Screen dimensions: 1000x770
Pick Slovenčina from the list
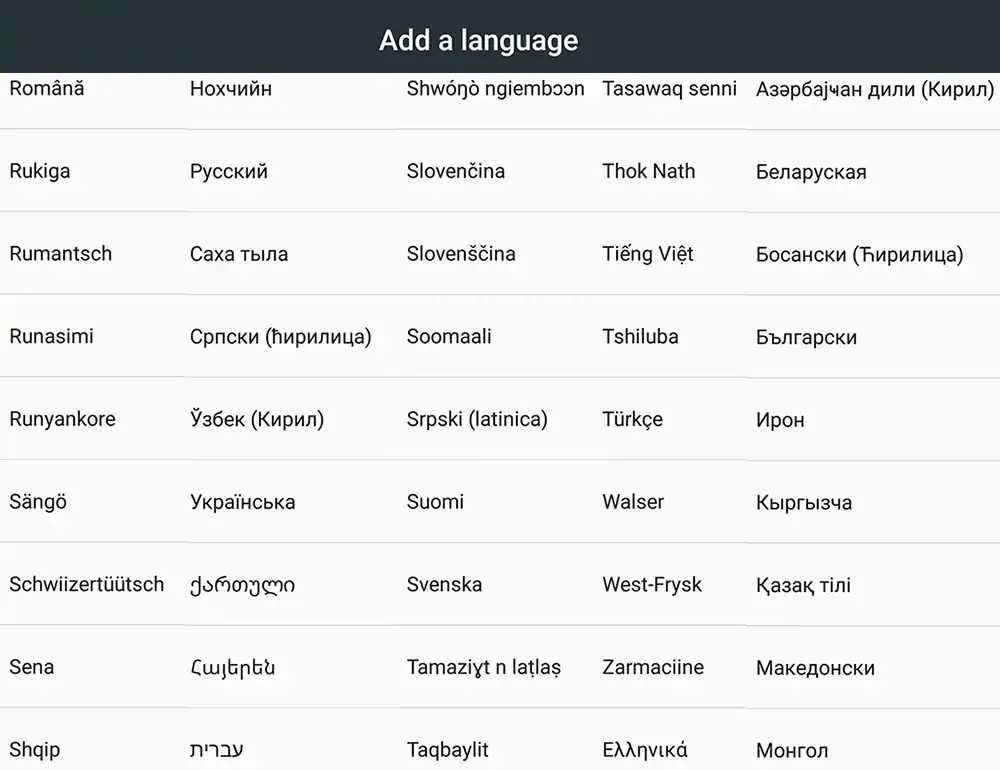coord(455,171)
